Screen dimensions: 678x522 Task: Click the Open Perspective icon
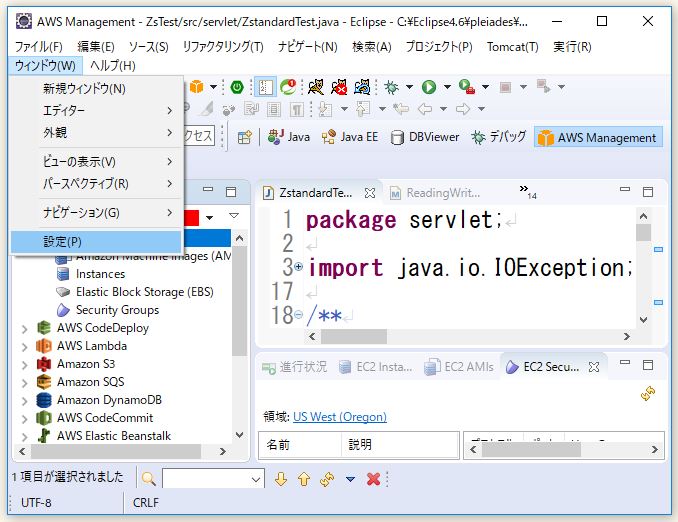pos(245,138)
